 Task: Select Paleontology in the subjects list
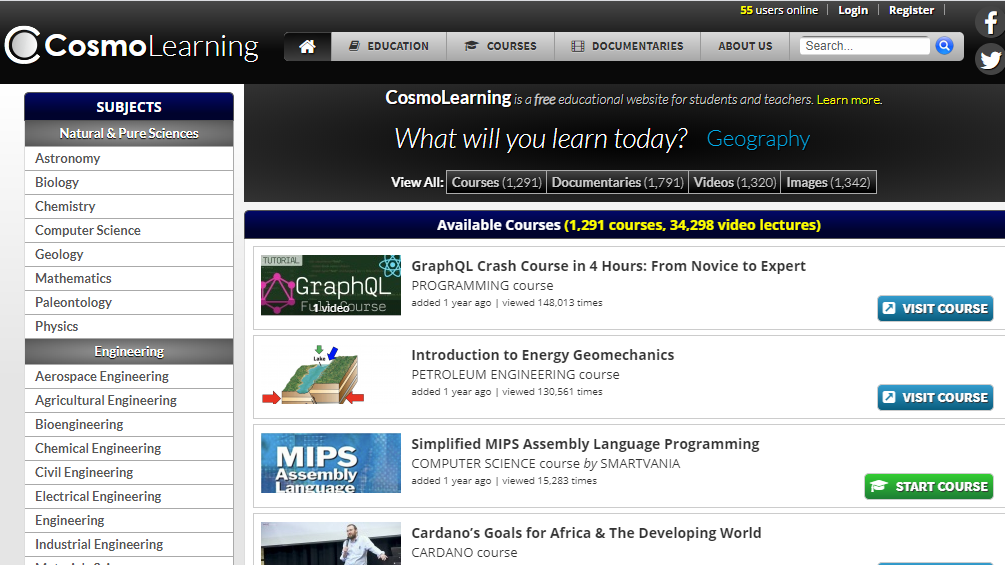pyautogui.click(x=129, y=302)
